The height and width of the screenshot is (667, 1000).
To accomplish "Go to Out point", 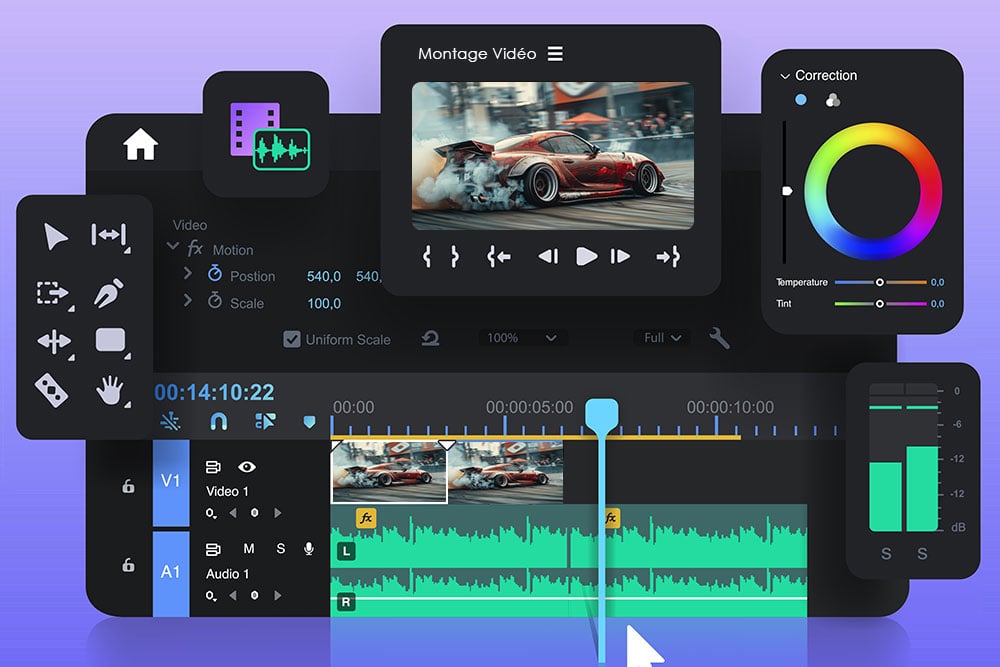I will click(668, 257).
